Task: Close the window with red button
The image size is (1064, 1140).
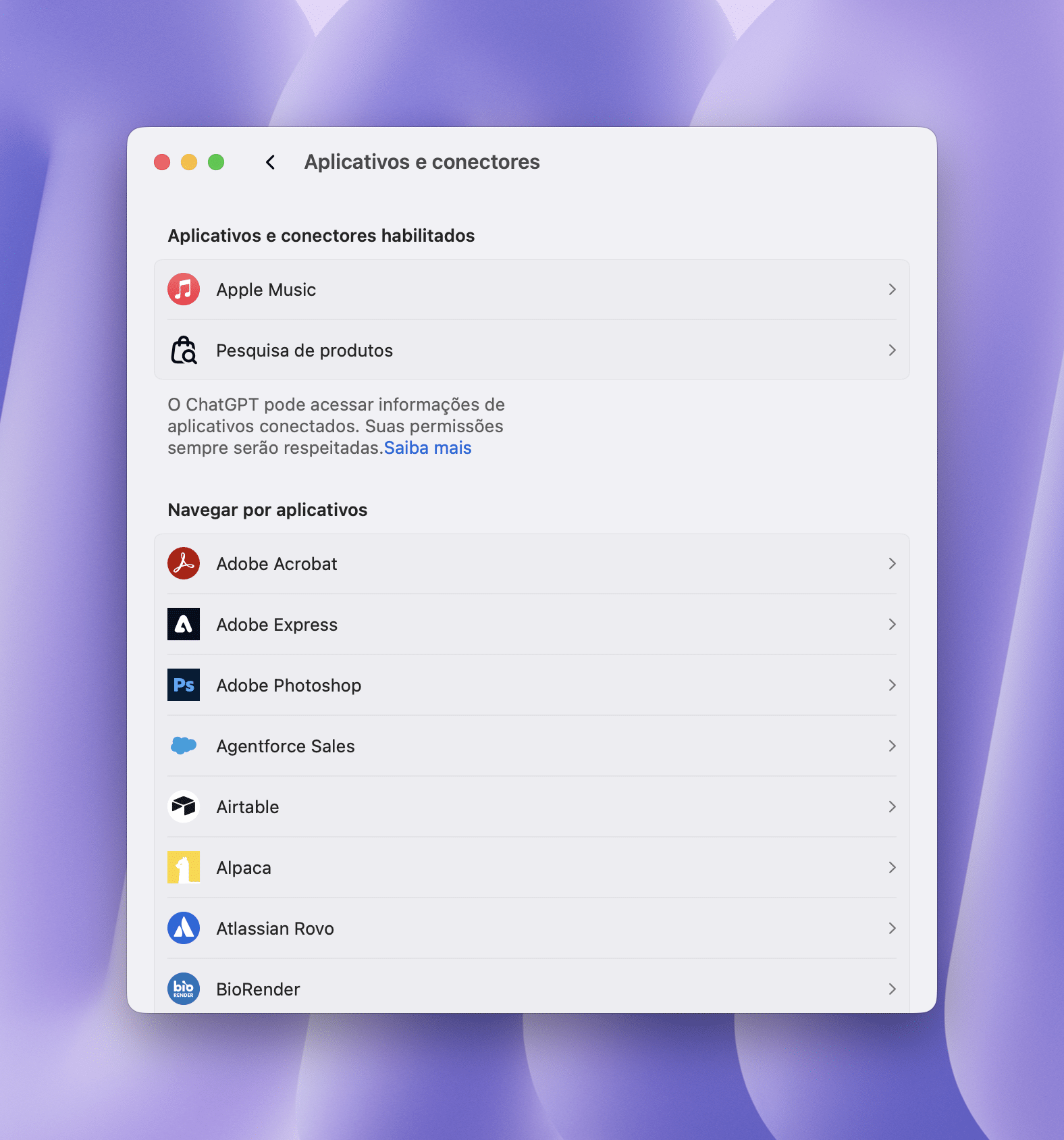Action: 162,162
